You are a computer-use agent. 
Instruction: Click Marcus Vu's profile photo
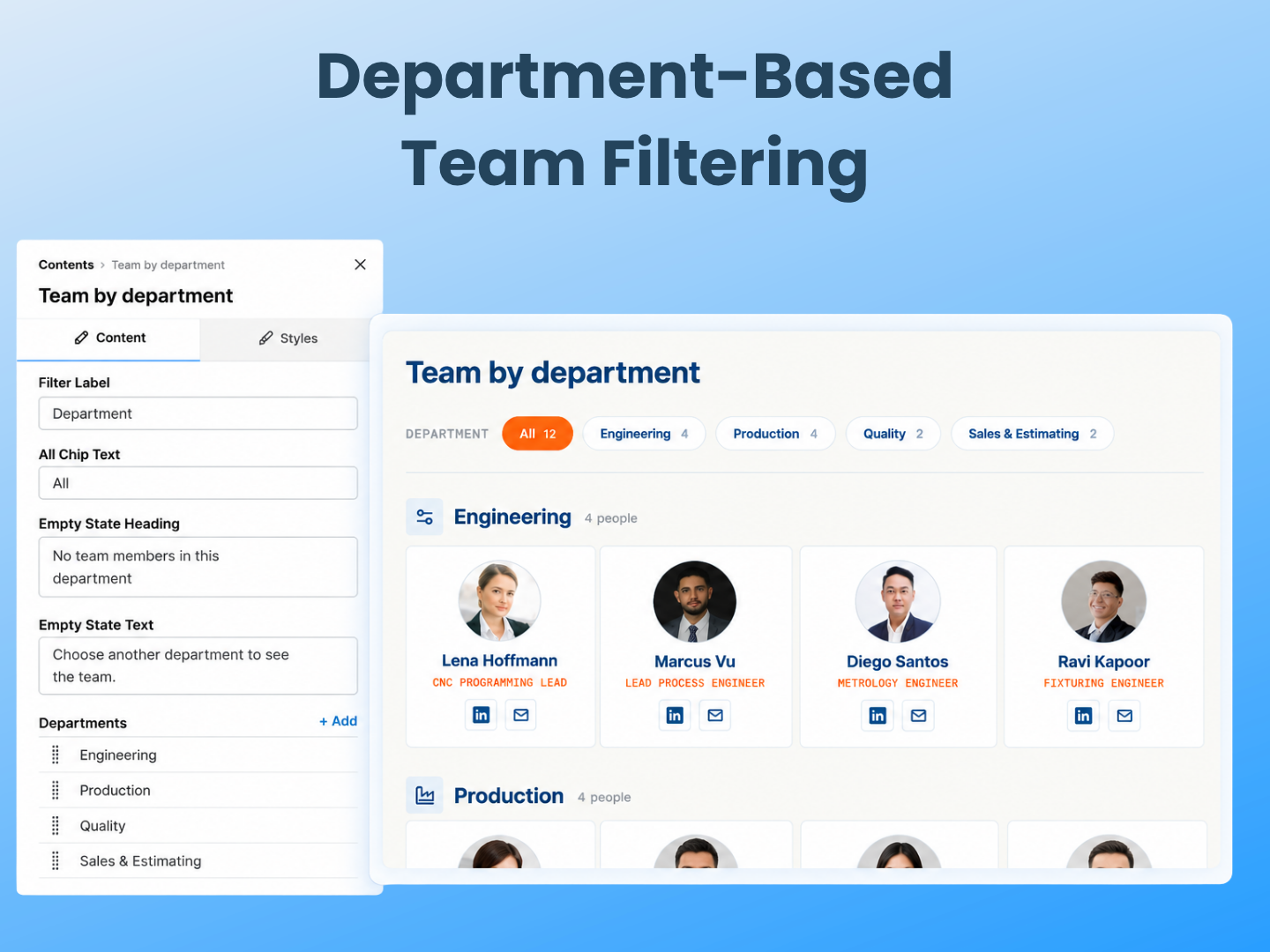(695, 602)
